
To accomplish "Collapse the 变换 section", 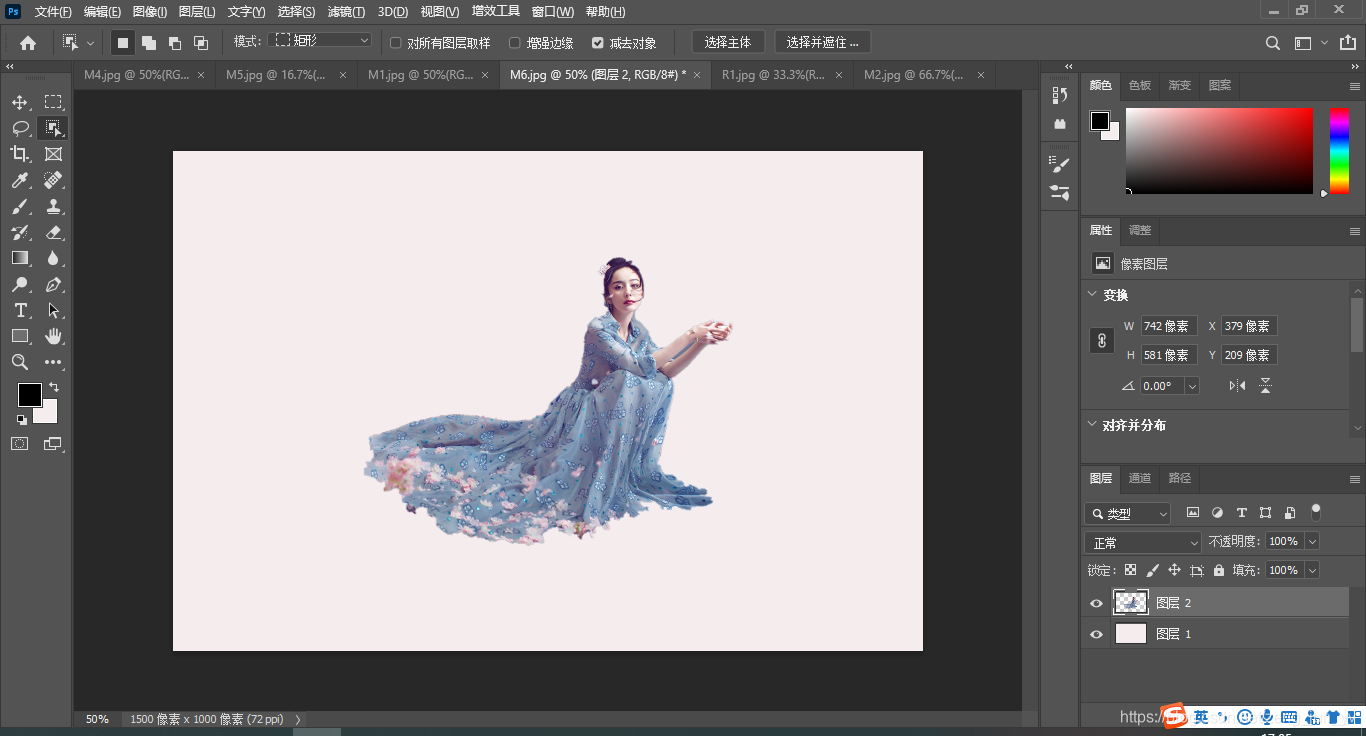I will tap(1092, 294).
